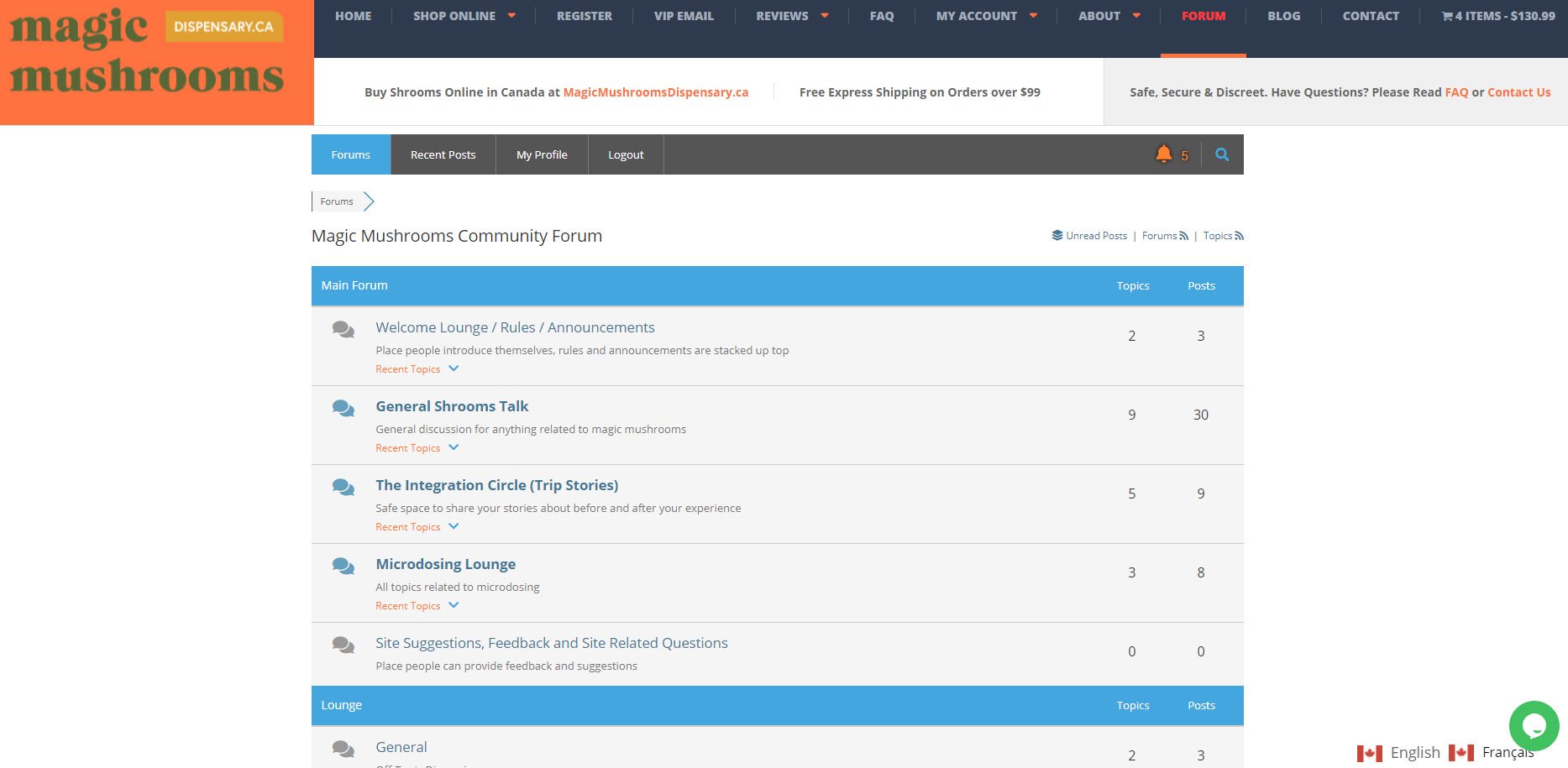Viewport: 1568px width, 768px height.
Task: Click the forum search magnifier icon
Action: [1222, 154]
